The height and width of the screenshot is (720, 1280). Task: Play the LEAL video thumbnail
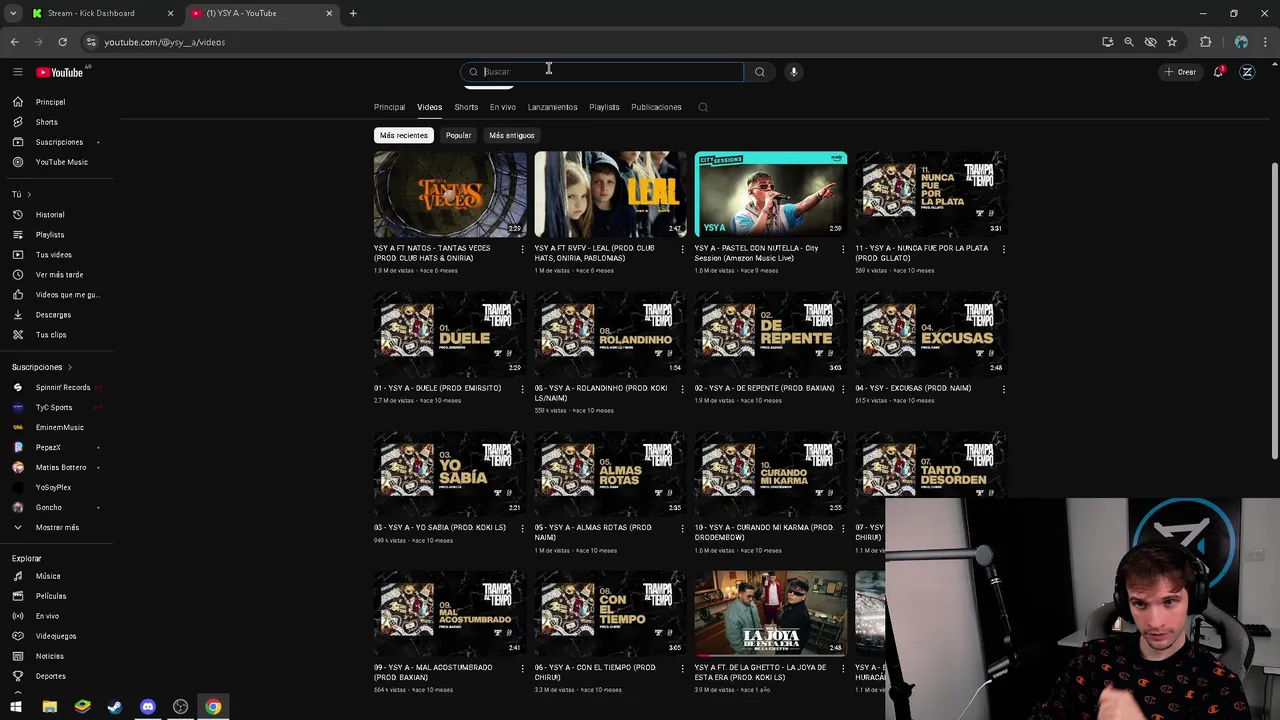[610, 194]
